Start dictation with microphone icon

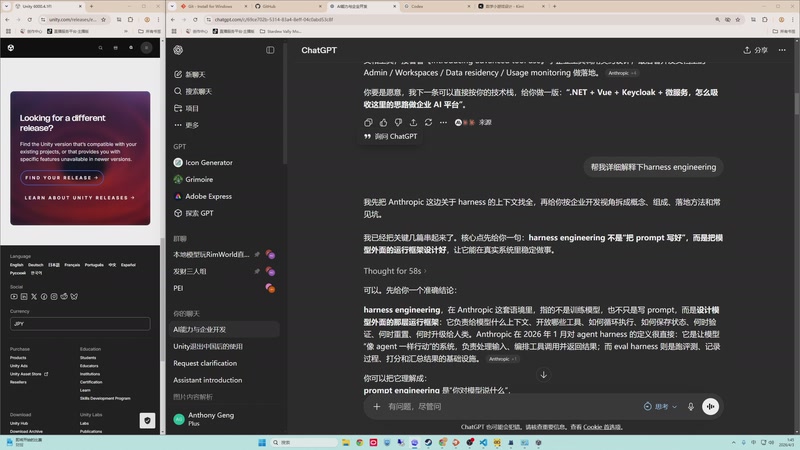point(691,407)
